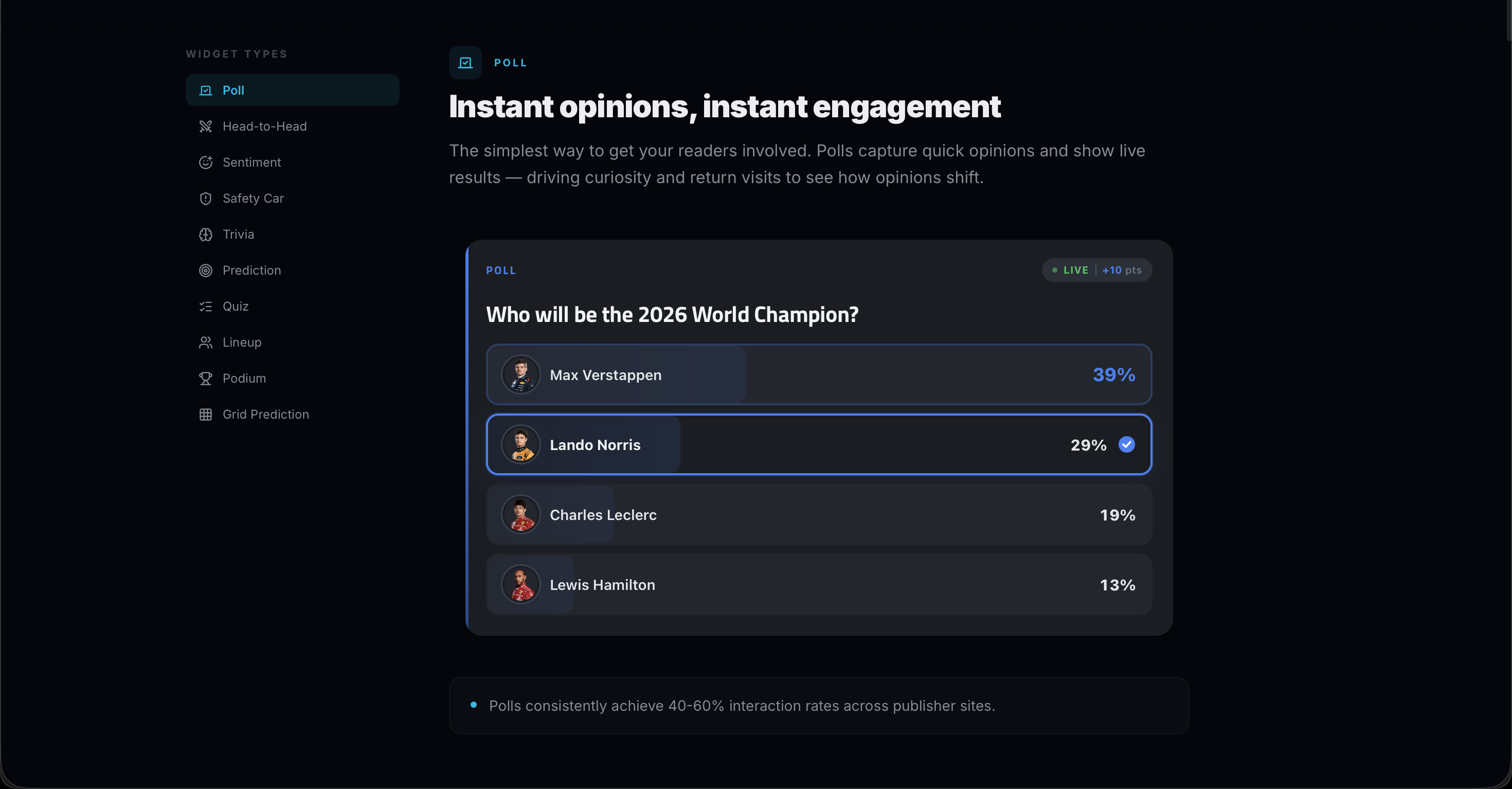The image size is (1512, 789).
Task: Click the Sentiment smiley icon
Action: pyautogui.click(x=205, y=163)
